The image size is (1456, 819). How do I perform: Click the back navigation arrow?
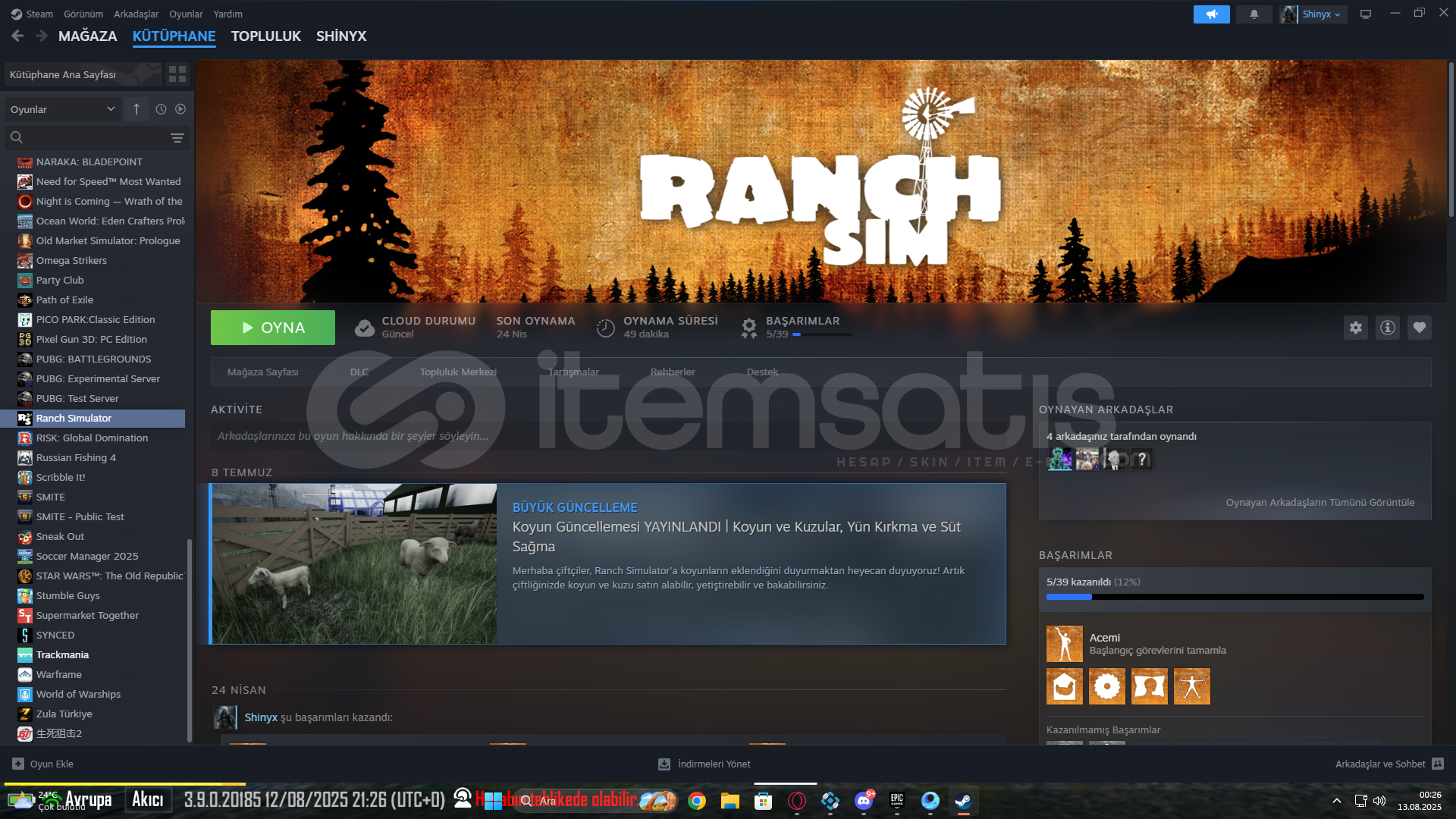(17, 36)
